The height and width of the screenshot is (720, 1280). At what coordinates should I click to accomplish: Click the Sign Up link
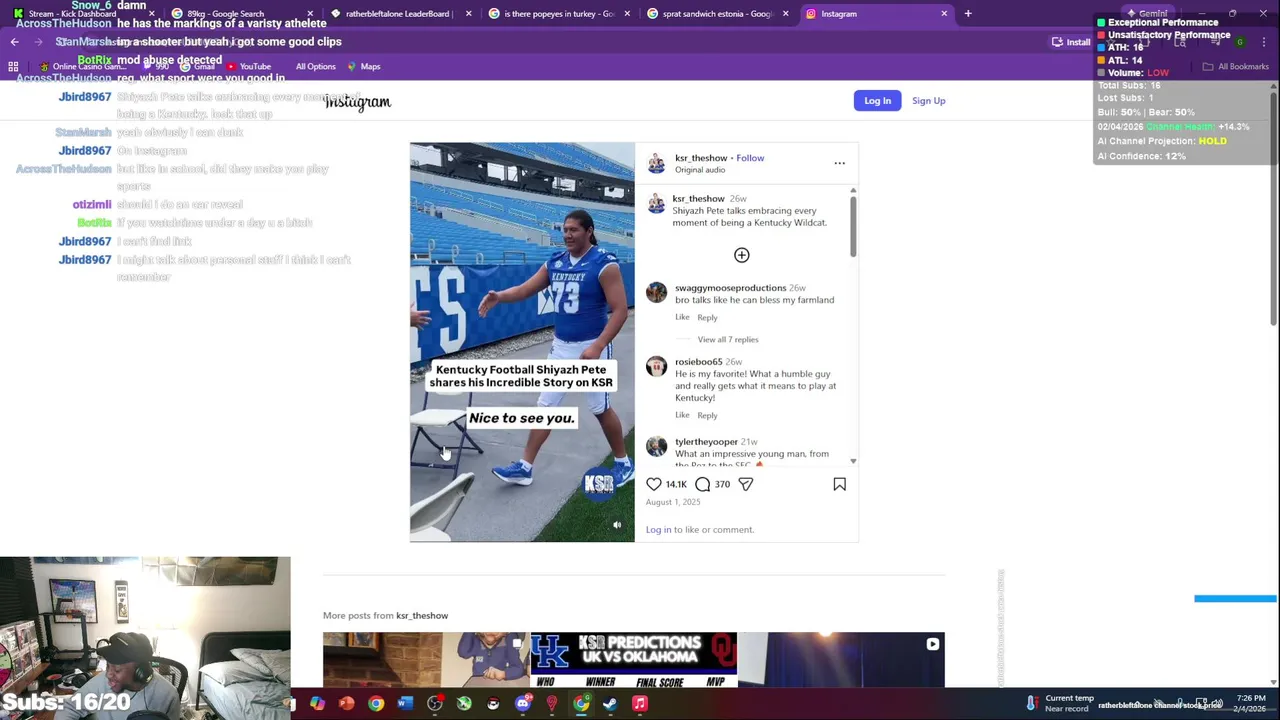point(928,101)
